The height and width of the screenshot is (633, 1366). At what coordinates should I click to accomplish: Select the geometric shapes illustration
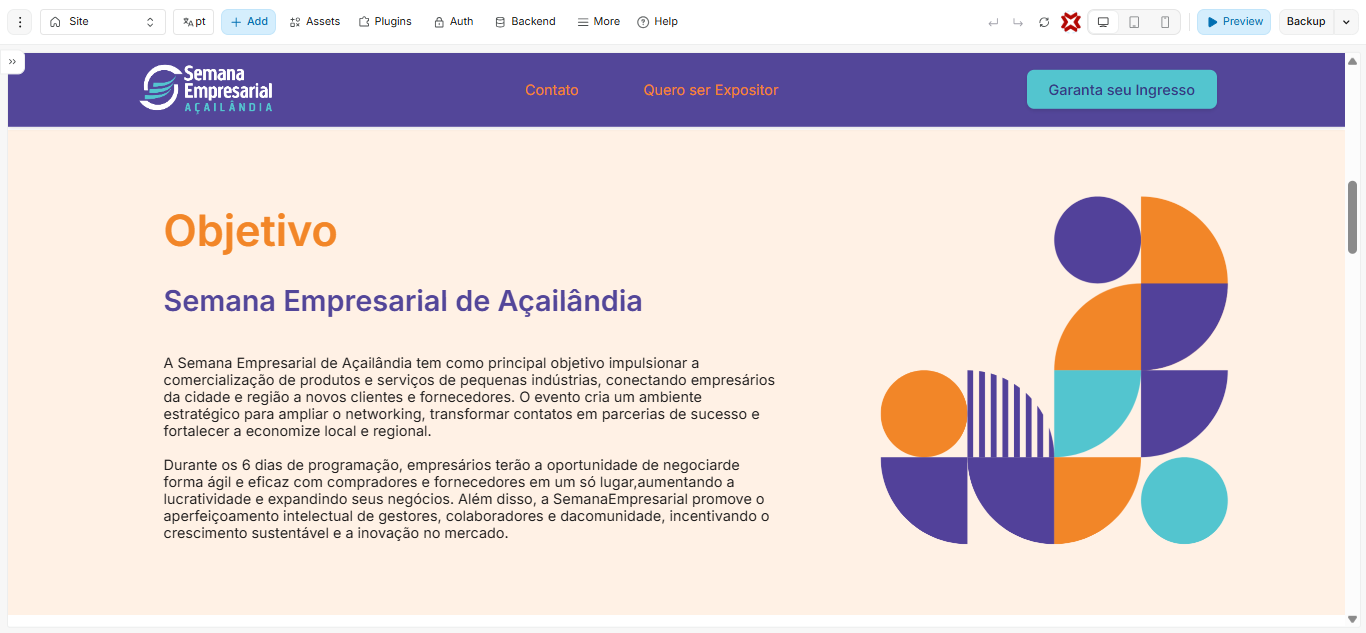pyautogui.click(x=1054, y=370)
